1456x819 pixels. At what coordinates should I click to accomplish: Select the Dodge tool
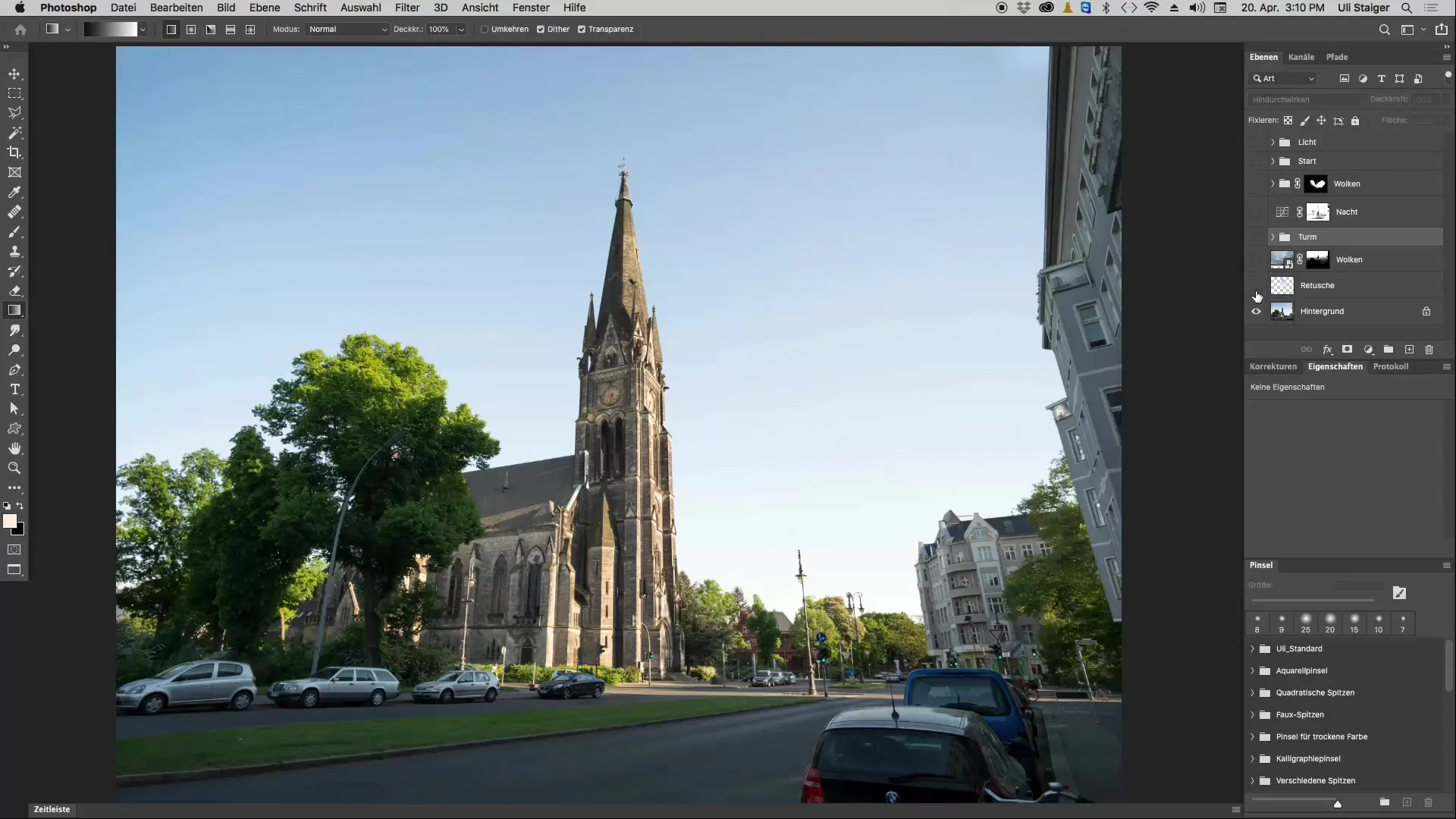(14, 350)
